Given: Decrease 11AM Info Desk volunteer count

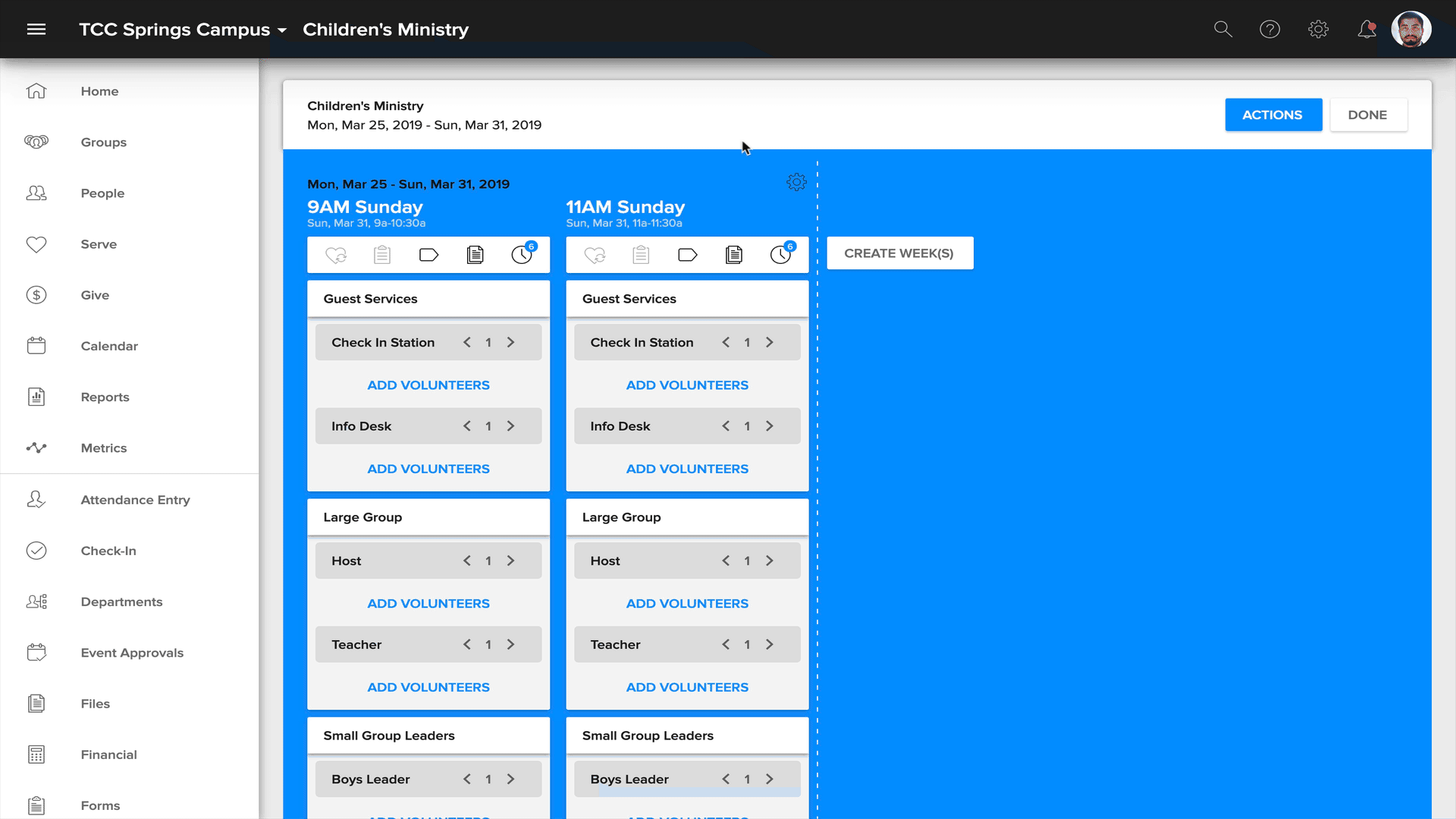Looking at the screenshot, I should [x=726, y=426].
